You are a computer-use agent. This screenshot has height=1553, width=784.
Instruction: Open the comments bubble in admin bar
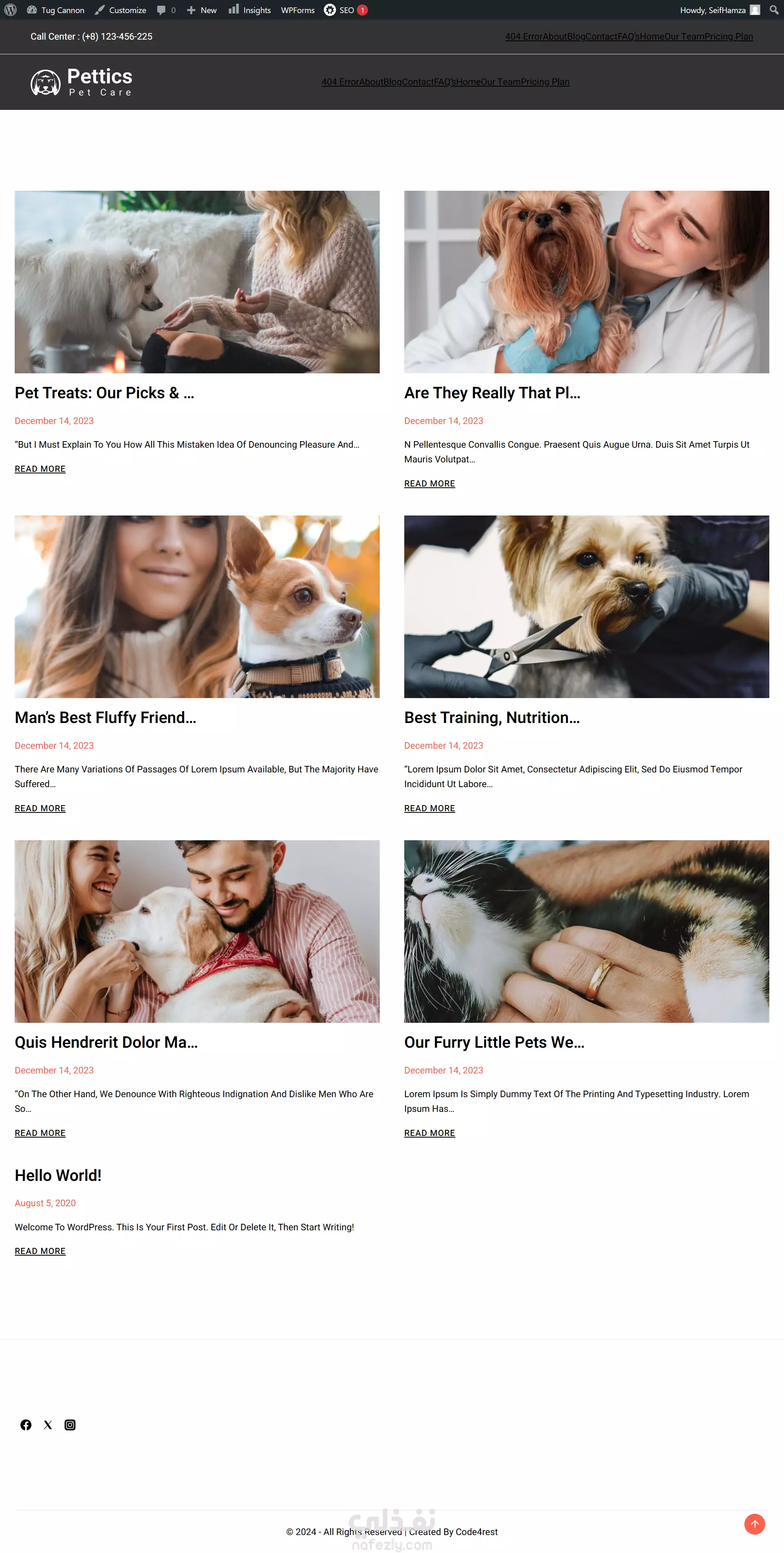(x=166, y=10)
